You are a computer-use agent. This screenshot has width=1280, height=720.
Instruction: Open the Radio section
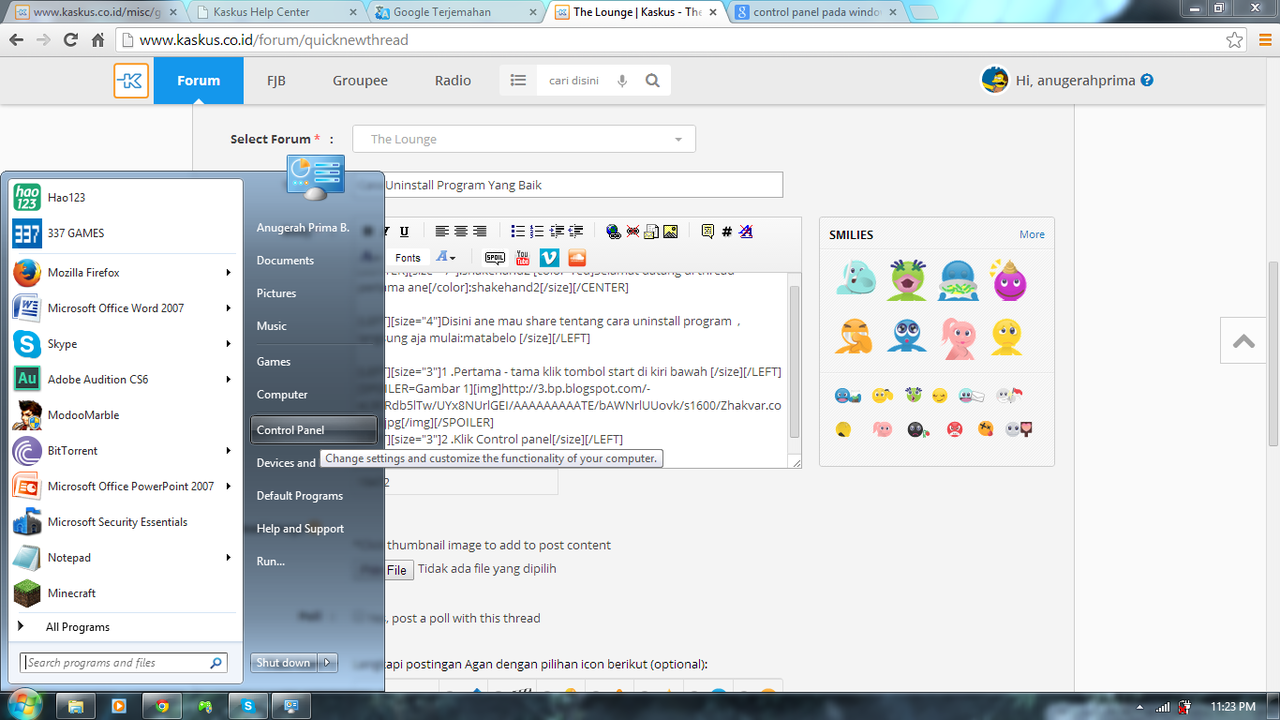click(453, 80)
